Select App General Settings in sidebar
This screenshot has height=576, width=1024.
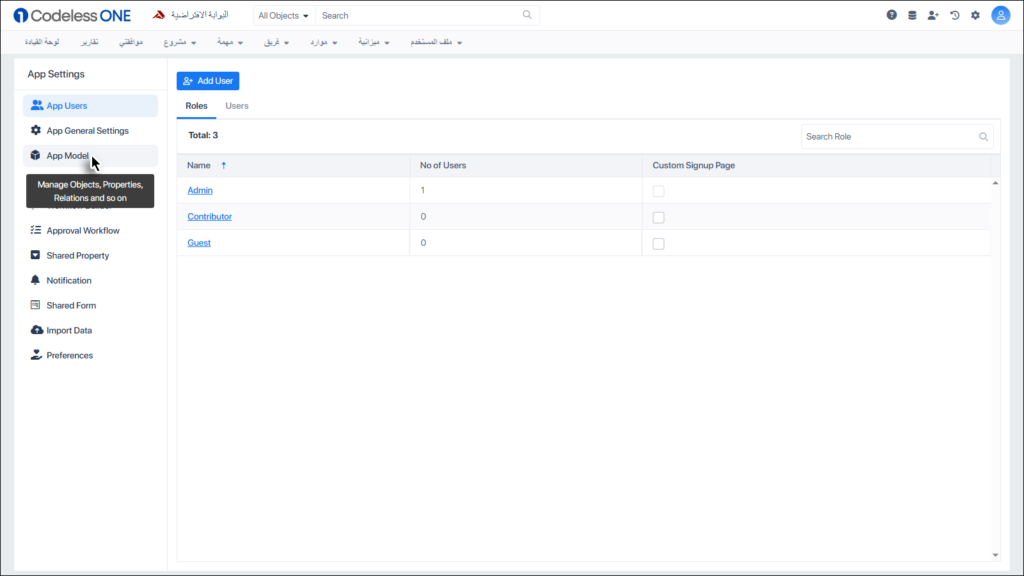tap(90, 131)
